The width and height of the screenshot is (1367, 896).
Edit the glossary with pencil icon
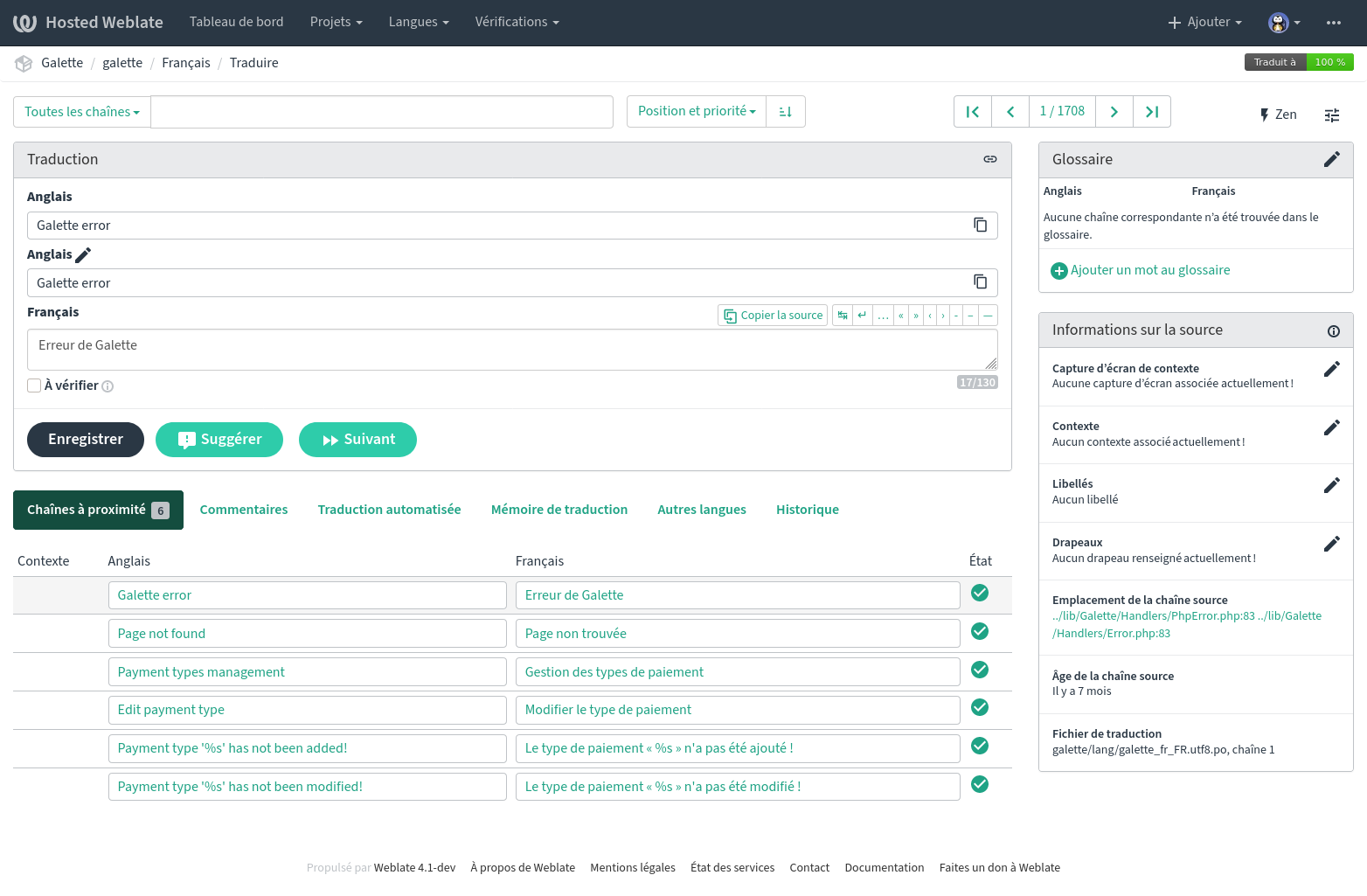tap(1331, 159)
